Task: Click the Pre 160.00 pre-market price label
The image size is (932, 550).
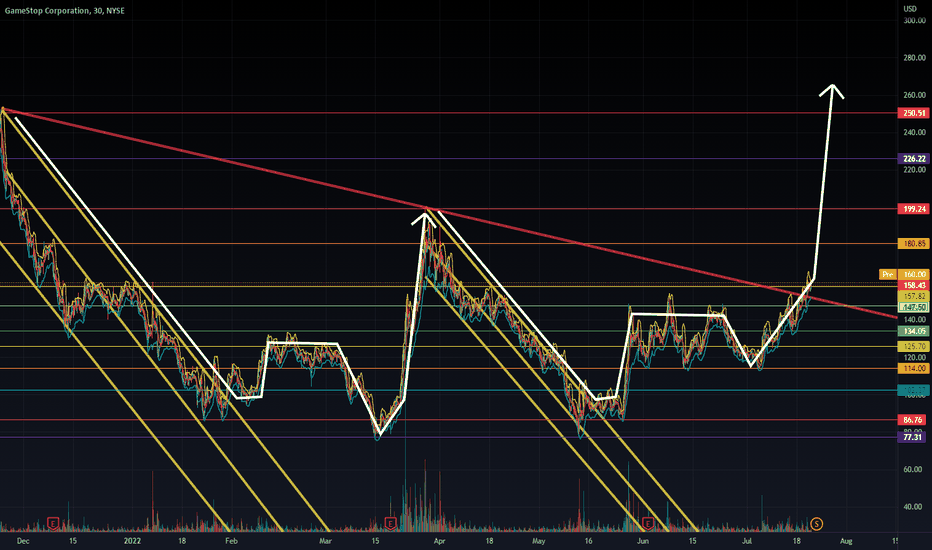Action: pos(903,275)
